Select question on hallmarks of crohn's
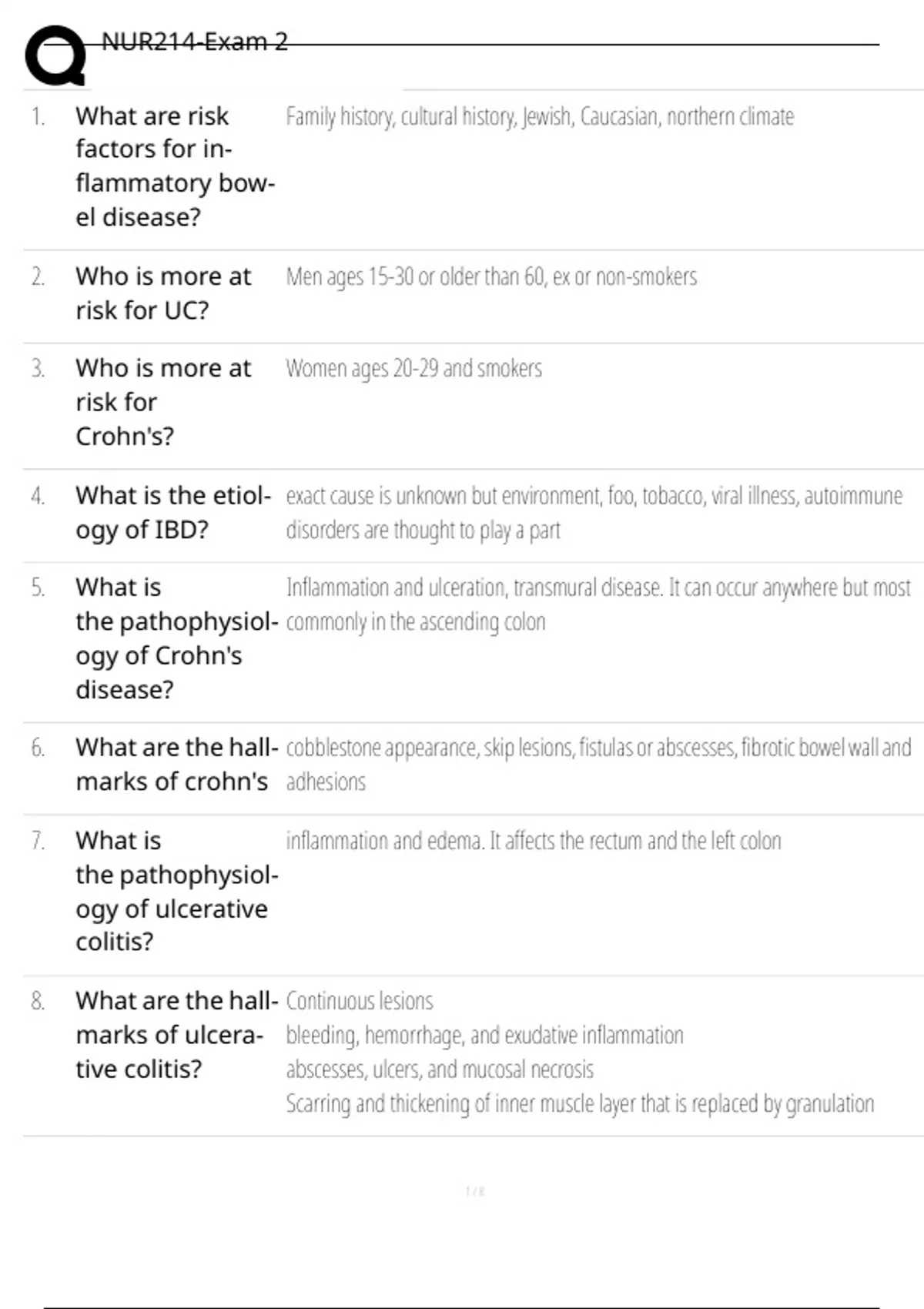This screenshot has width=924, height=1309. click(176, 764)
